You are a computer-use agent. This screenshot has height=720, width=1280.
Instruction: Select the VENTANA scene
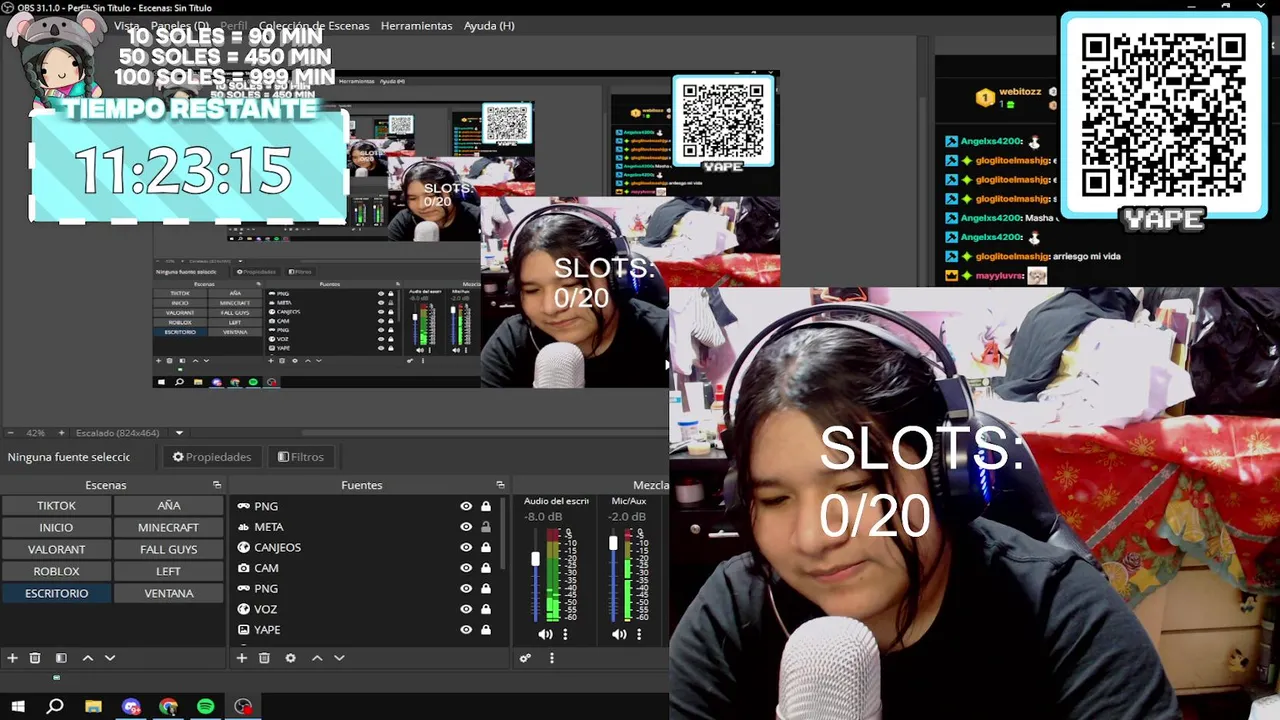click(x=168, y=593)
